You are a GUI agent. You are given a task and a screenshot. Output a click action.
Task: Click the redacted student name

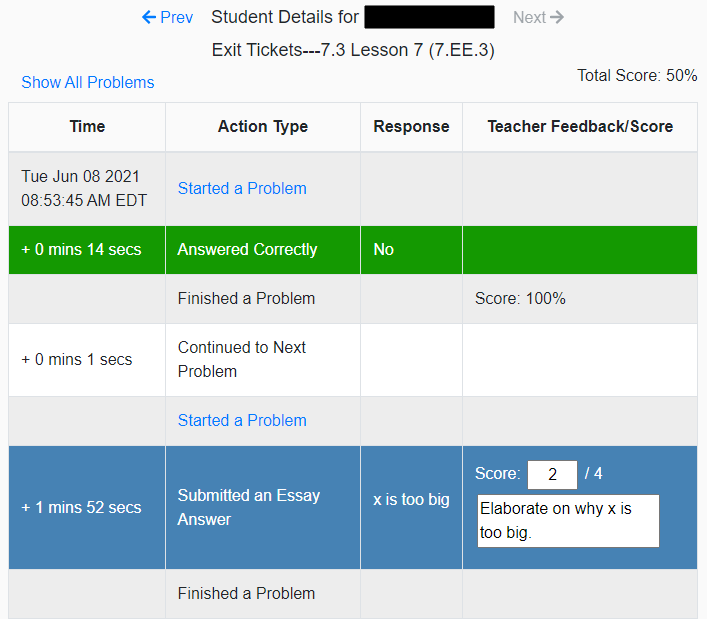pyautogui.click(x=429, y=17)
